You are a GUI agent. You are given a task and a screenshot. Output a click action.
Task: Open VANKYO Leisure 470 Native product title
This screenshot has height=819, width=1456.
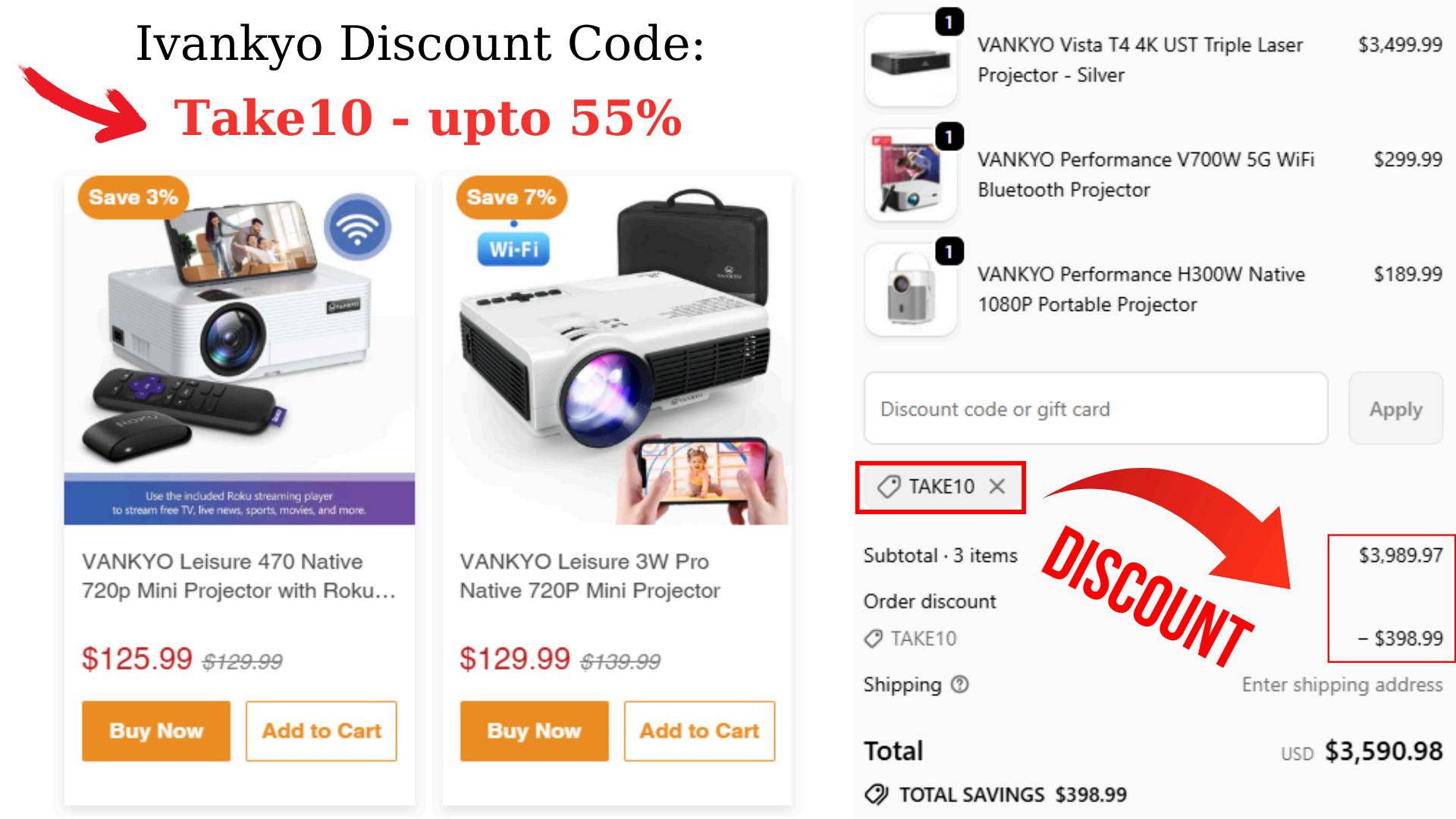click(239, 576)
